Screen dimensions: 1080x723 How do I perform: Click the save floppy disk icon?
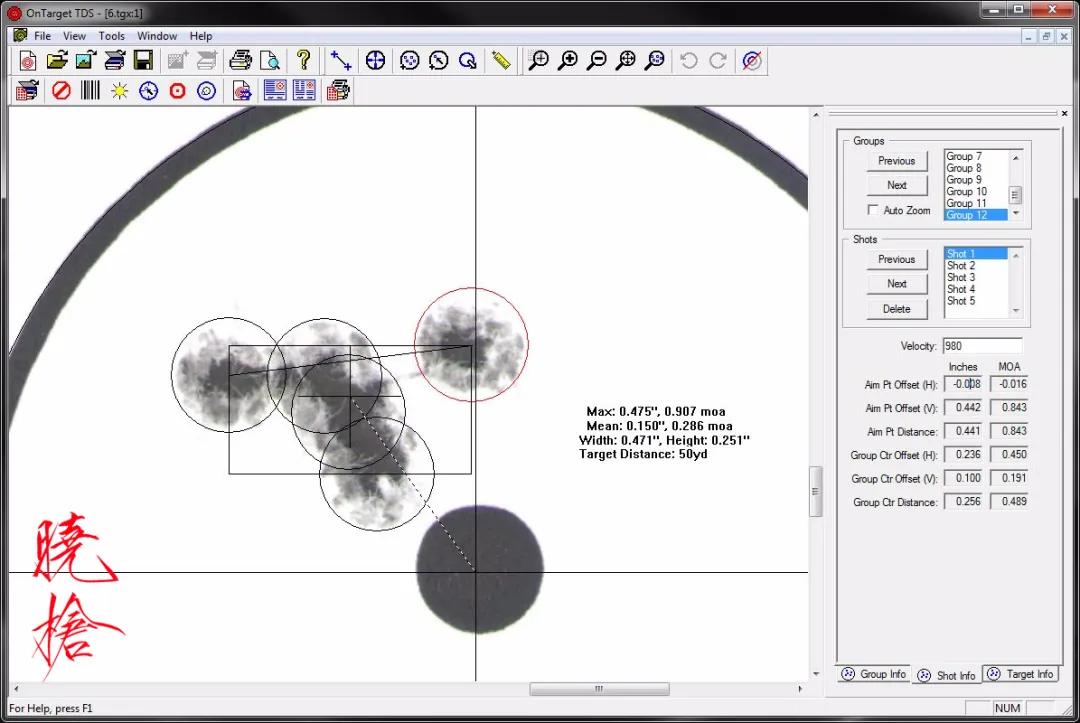[x=143, y=61]
